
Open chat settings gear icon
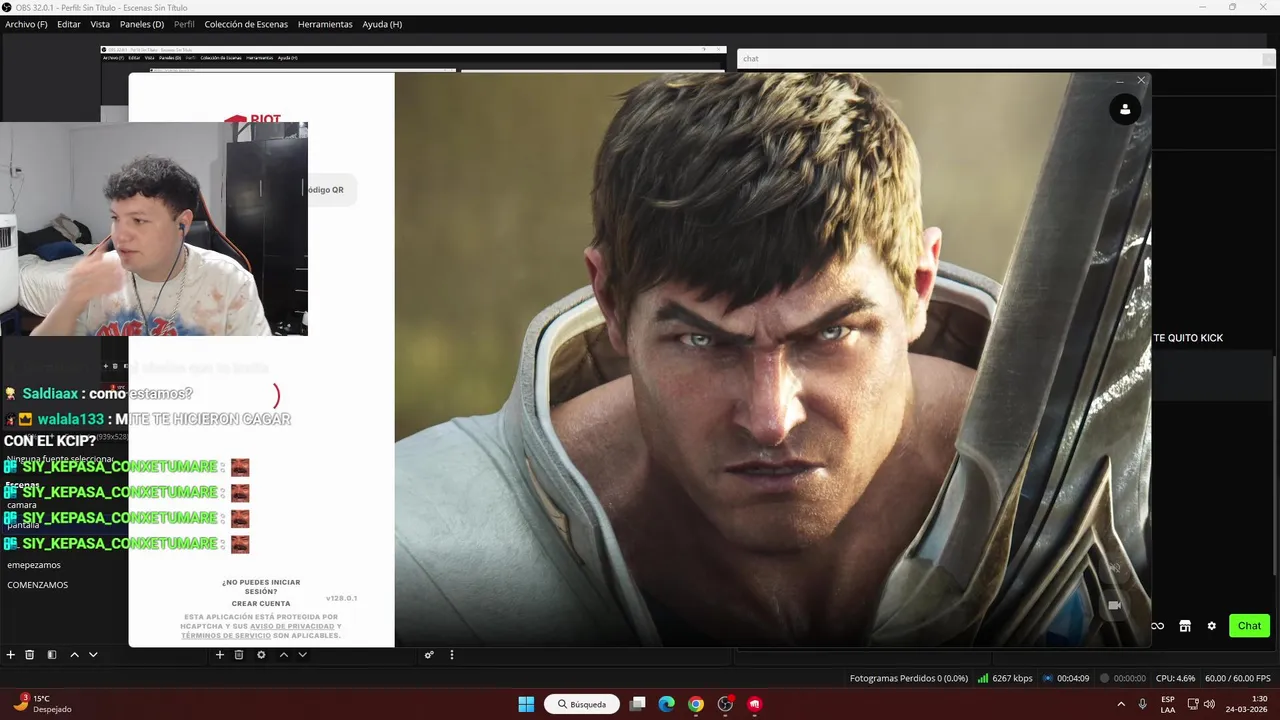[1211, 626]
